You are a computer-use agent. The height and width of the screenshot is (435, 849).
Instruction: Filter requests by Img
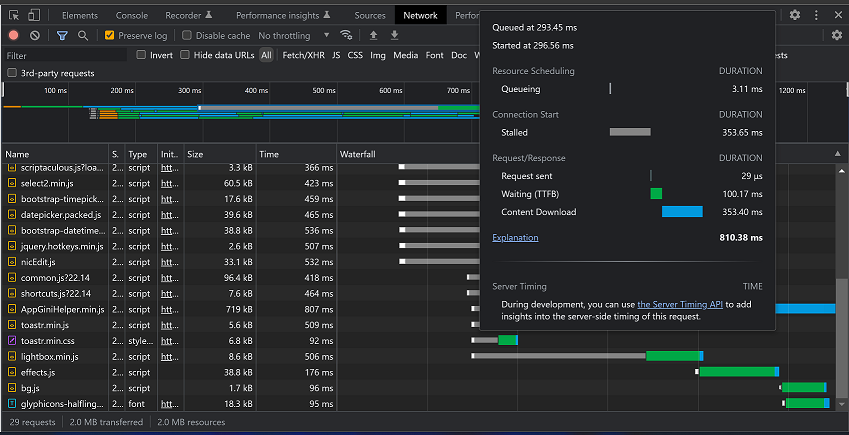click(378, 55)
